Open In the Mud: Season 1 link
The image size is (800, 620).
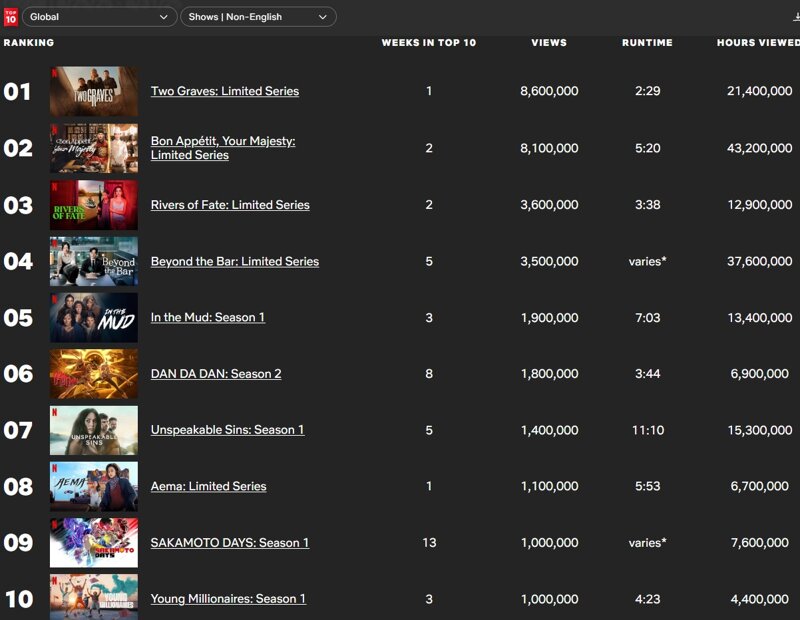[x=208, y=317]
